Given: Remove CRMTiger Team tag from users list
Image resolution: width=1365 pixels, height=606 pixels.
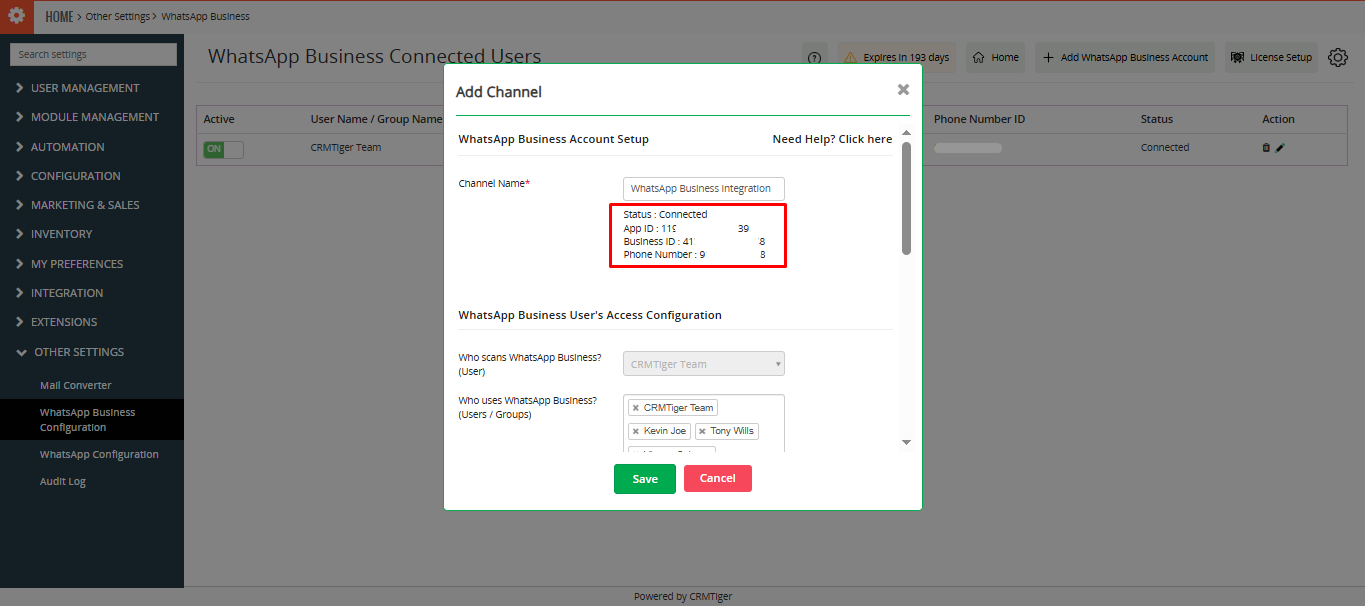Looking at the screenshot, I should click(635, 408).
